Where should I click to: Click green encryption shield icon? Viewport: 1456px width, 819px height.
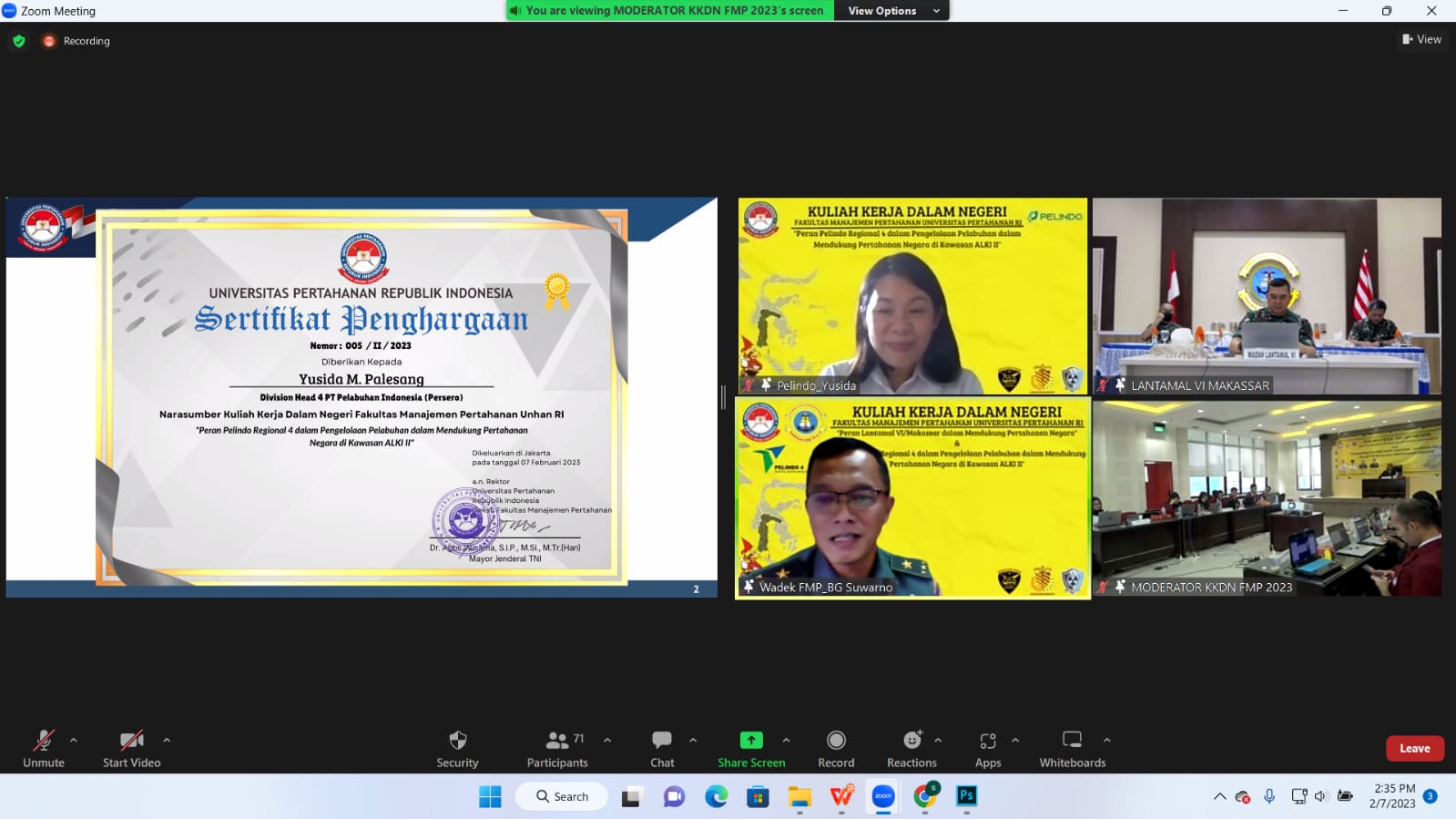pos(18,41)
